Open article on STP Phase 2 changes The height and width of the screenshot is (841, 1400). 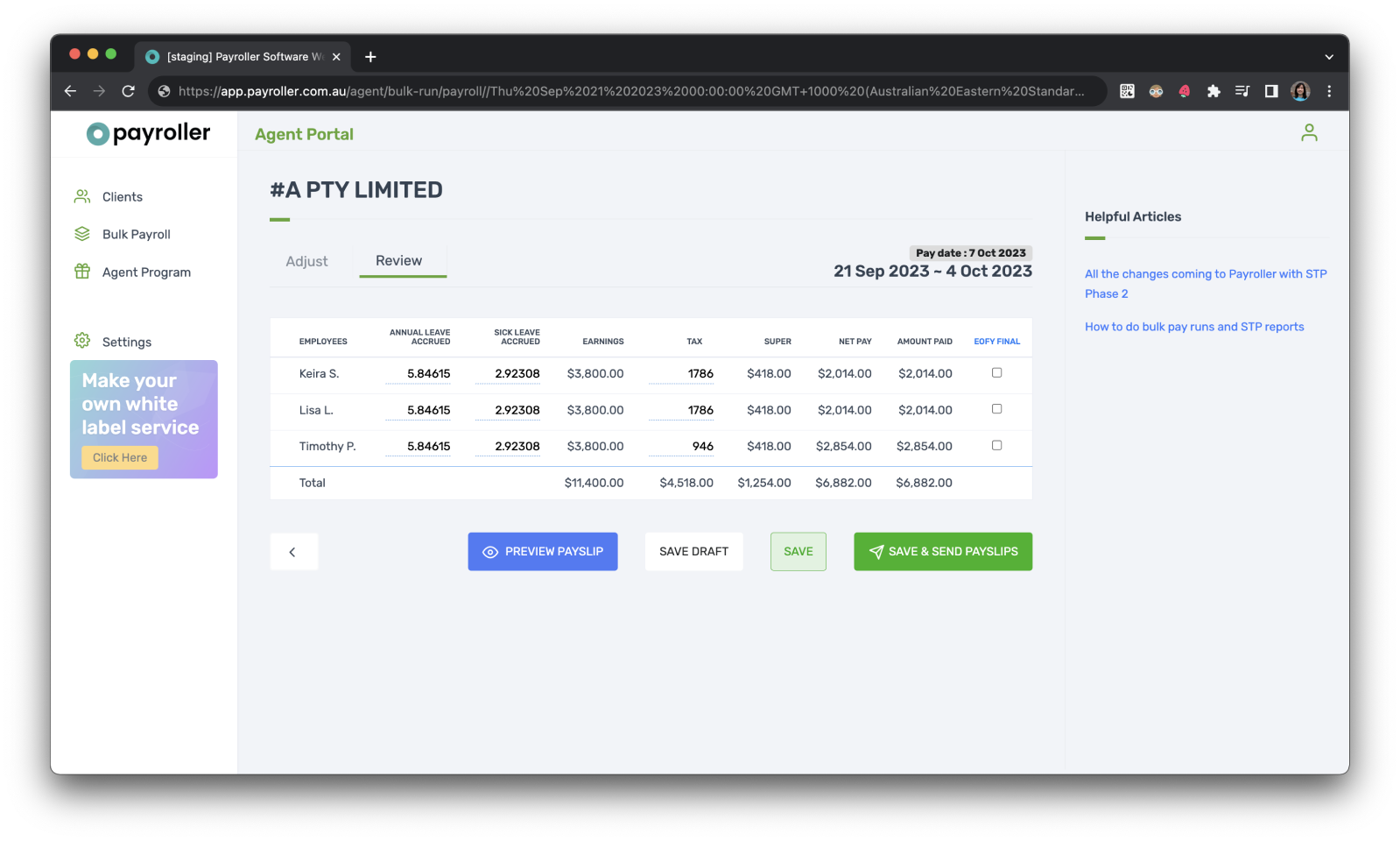[1206, 284]
